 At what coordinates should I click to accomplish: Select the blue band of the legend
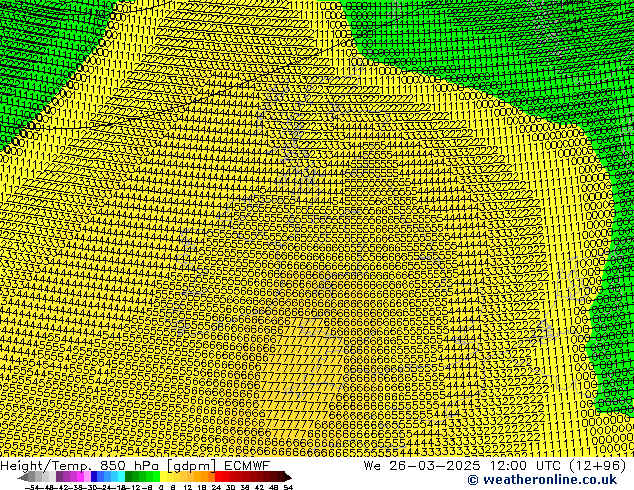tap(108, 476)
